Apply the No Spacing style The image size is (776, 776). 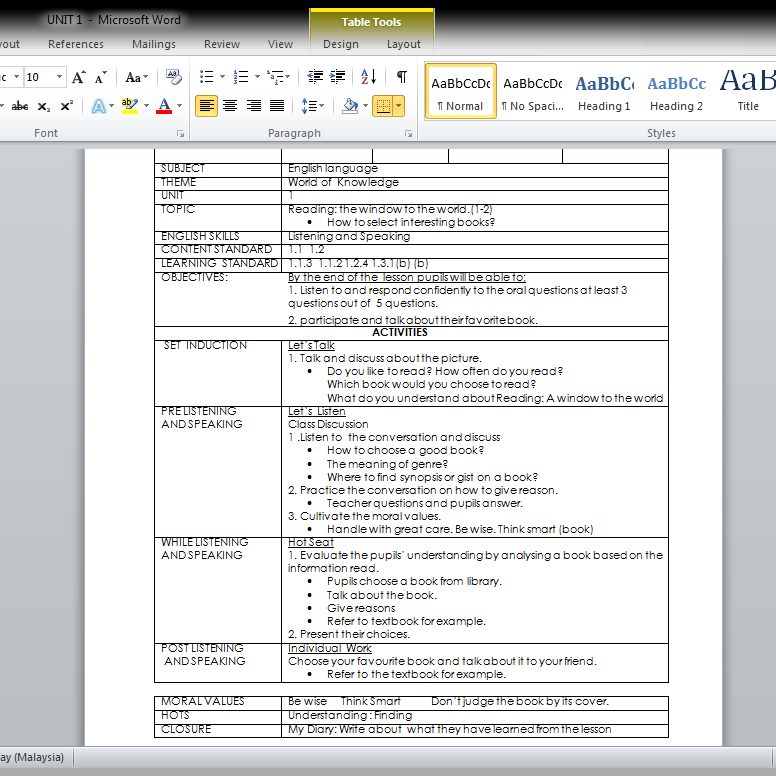coord(533,91)
